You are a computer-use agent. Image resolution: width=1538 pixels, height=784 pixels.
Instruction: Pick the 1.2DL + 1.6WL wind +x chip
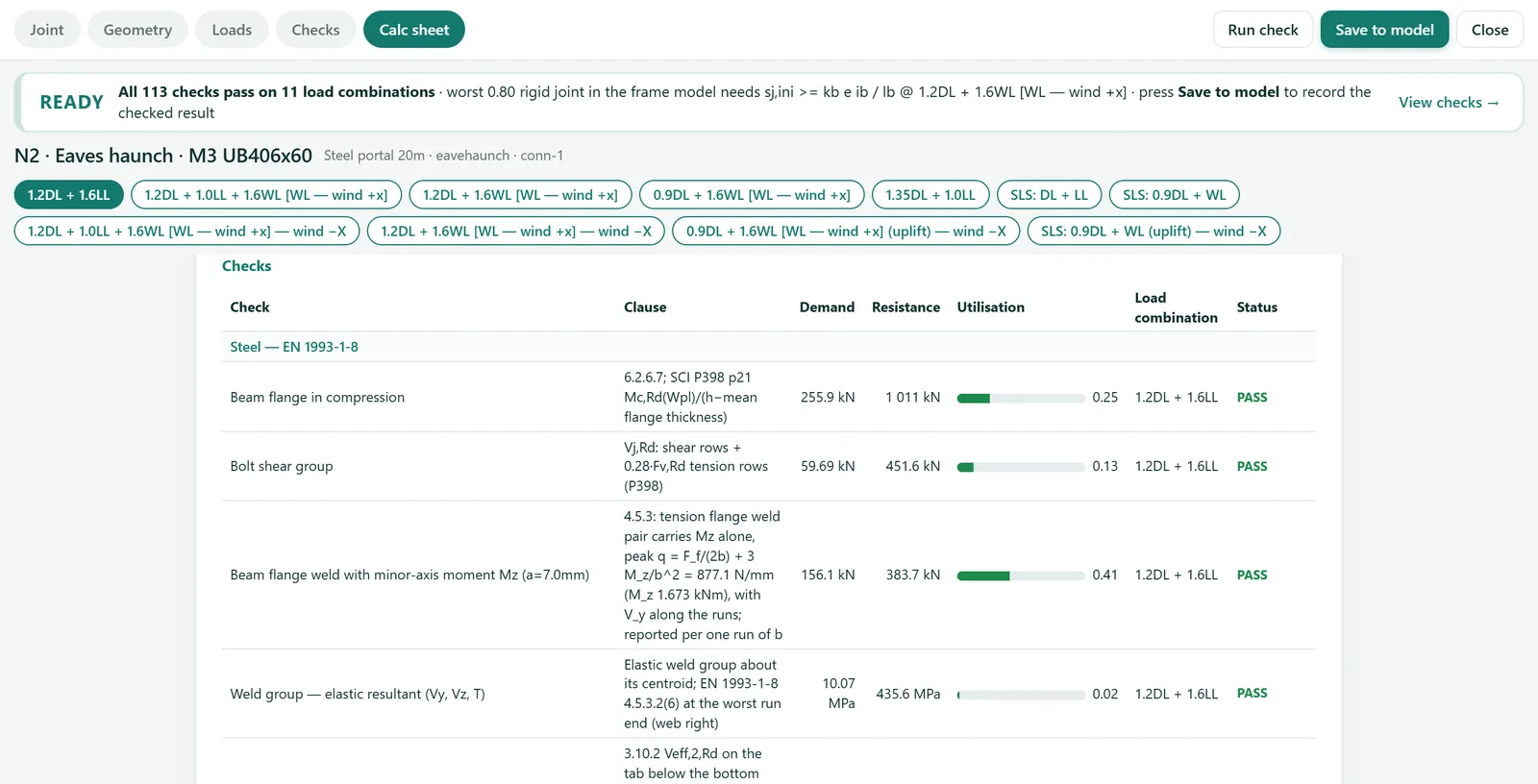[x=520, y=195]
